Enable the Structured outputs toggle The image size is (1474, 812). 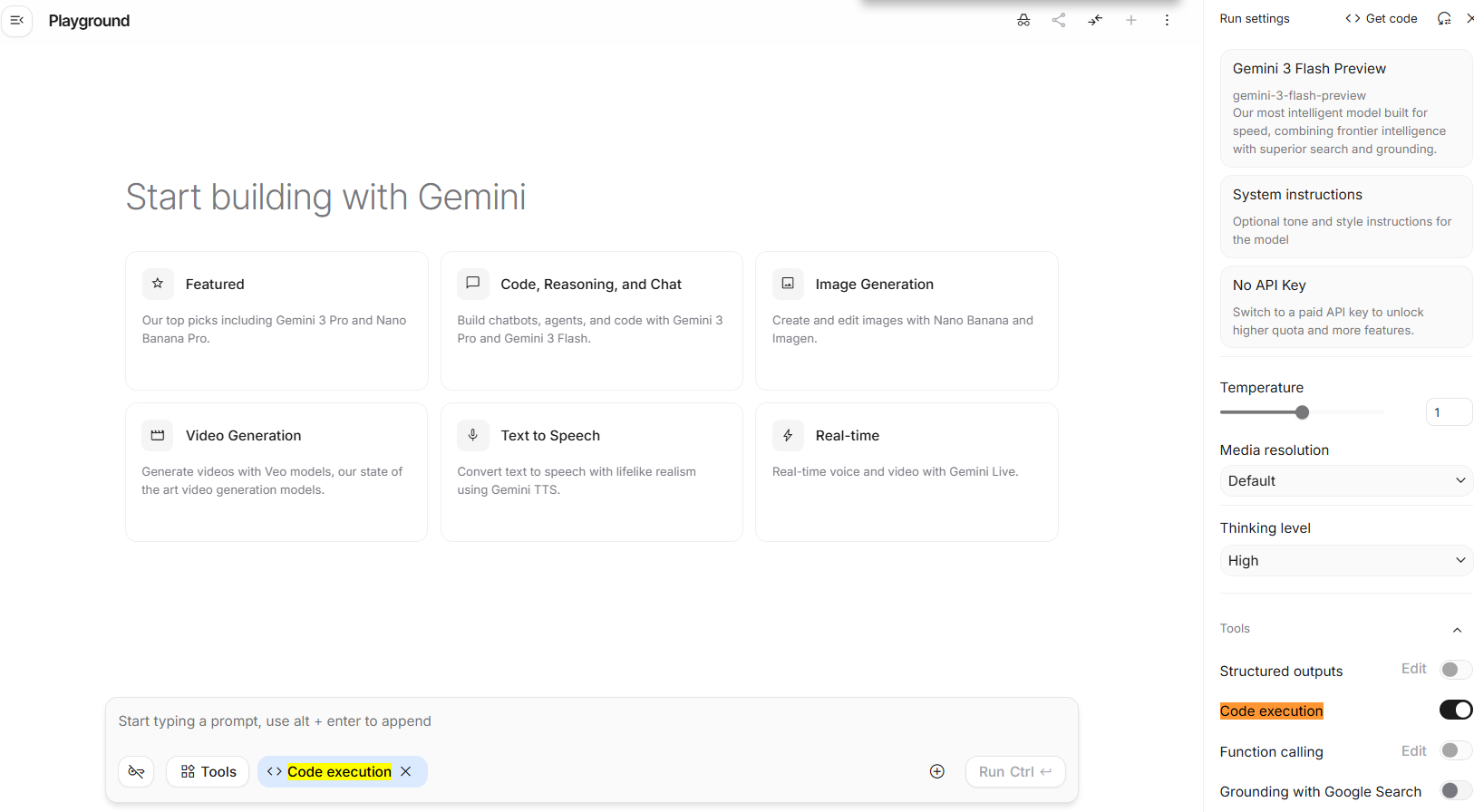pyautogui.click(x=1455, y=670)
